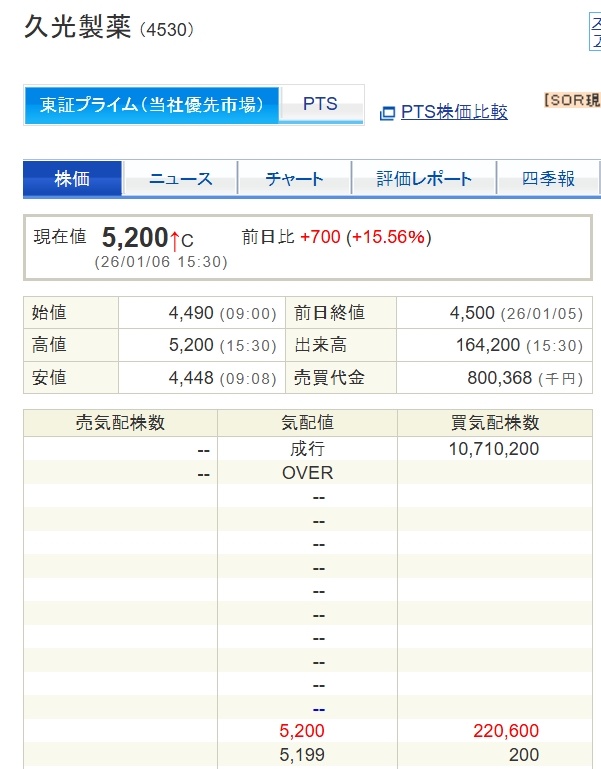Open the ニュース tab
Screen dimensions: 601x769
point(181,179)
